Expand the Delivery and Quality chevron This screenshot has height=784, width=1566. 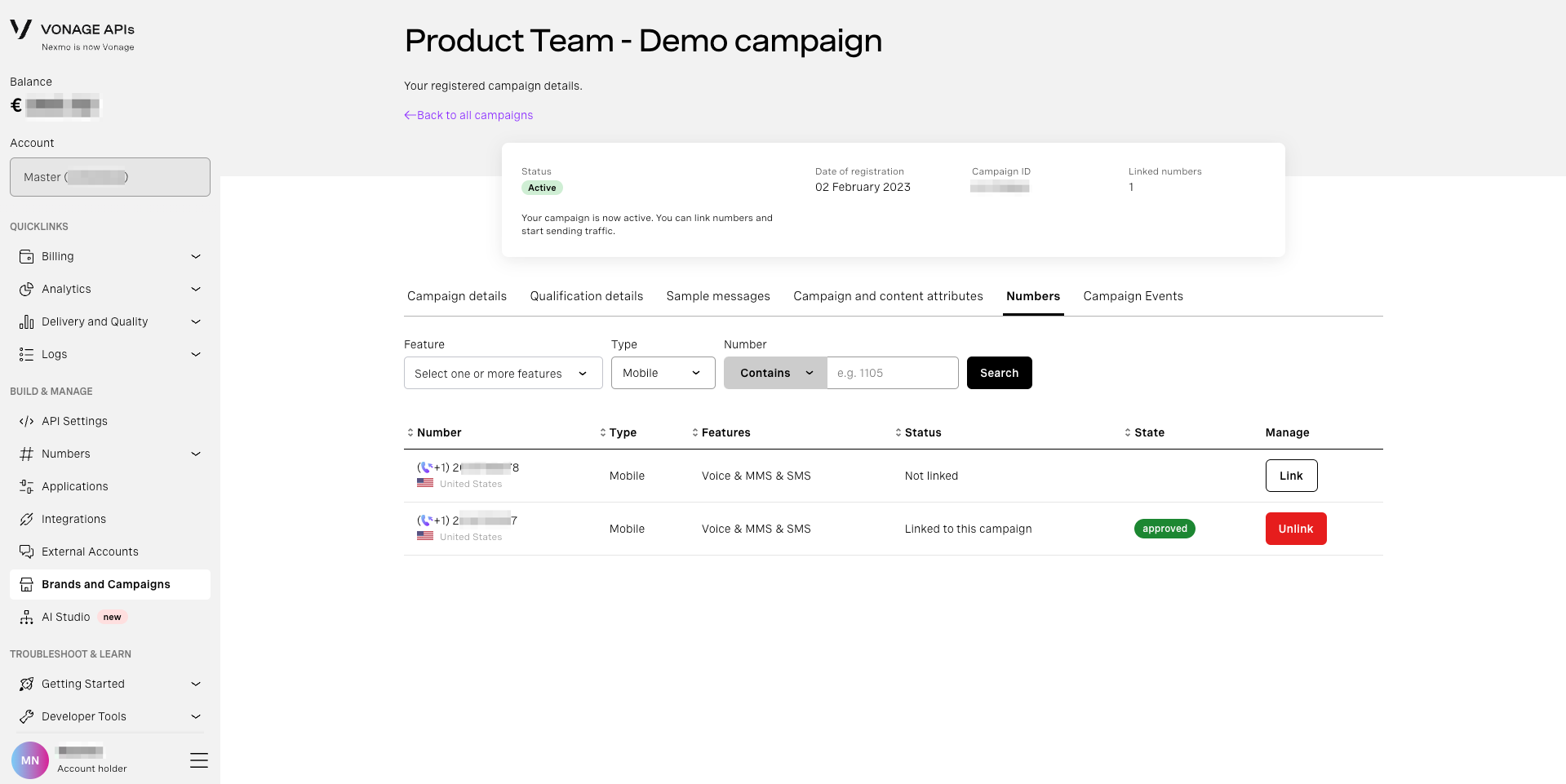(196, 321)
